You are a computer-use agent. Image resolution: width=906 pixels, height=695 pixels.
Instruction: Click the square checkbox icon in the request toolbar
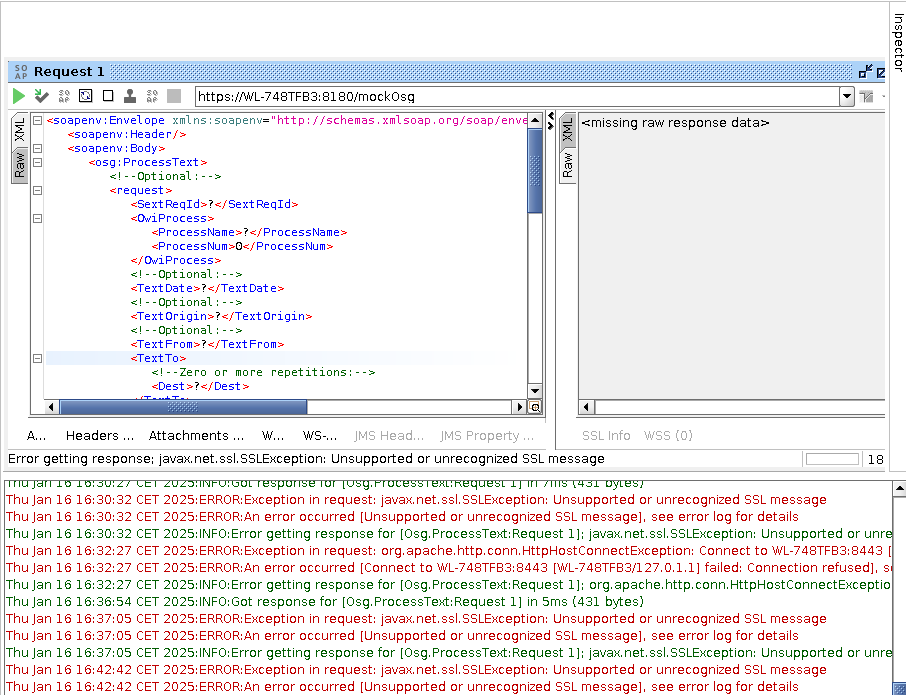[108, 97]
